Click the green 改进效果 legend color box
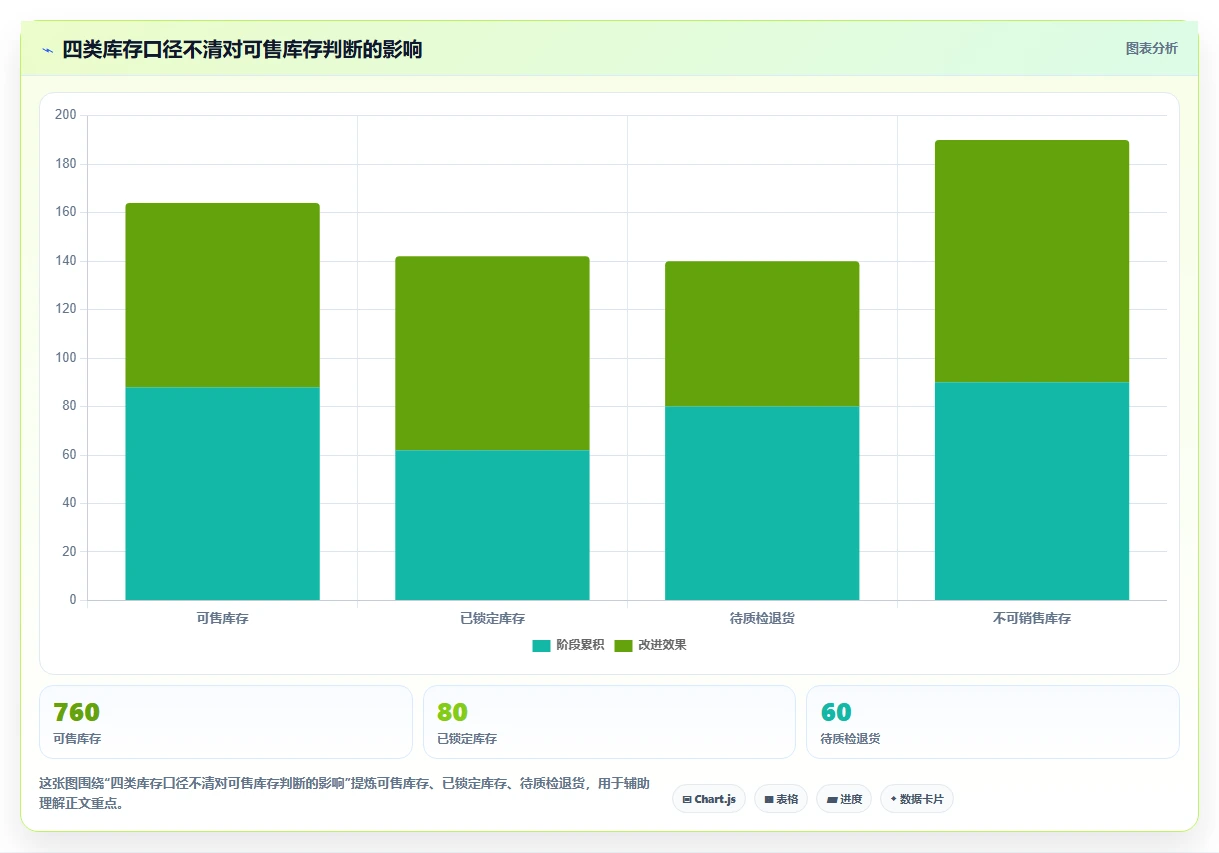1219x853 pixels. [x=623, y=645]
